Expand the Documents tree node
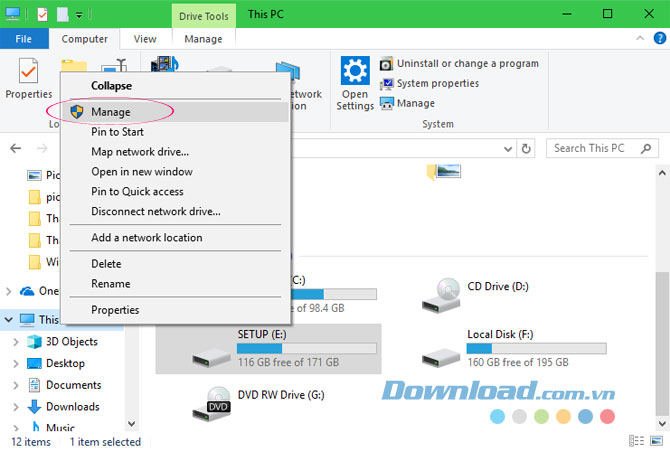 [x=16, y=385]
